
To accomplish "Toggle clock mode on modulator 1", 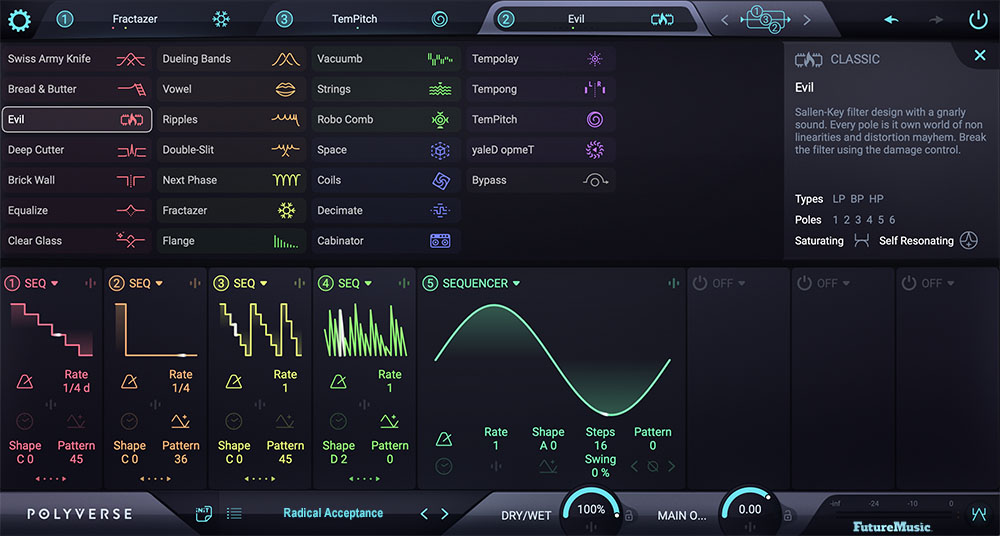I will tap(25, 421).
